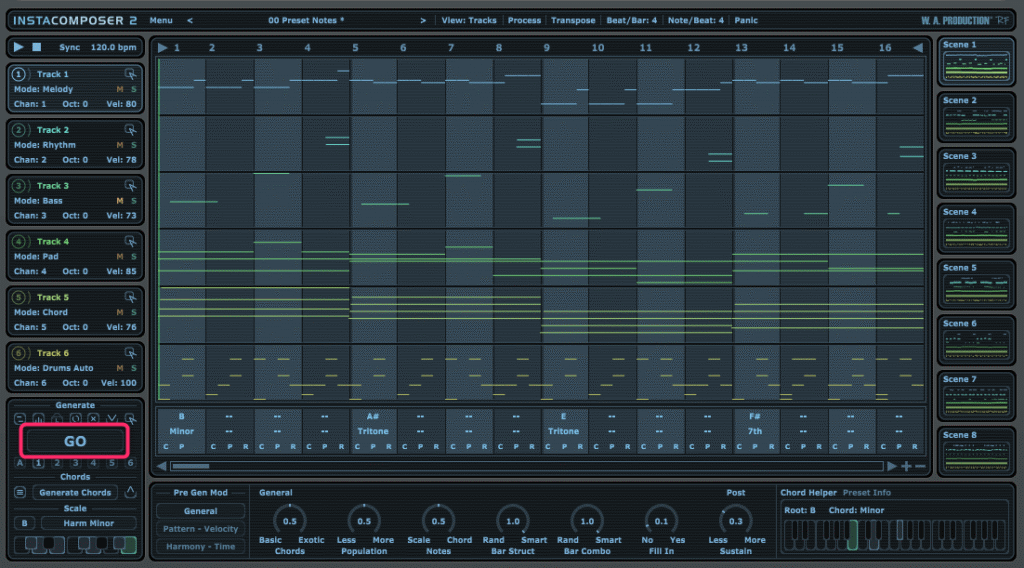Click timeline start marker arrow before bar 1
Image resolution: width=1024 pixels, height=568 pixels.
pos(163,48)
